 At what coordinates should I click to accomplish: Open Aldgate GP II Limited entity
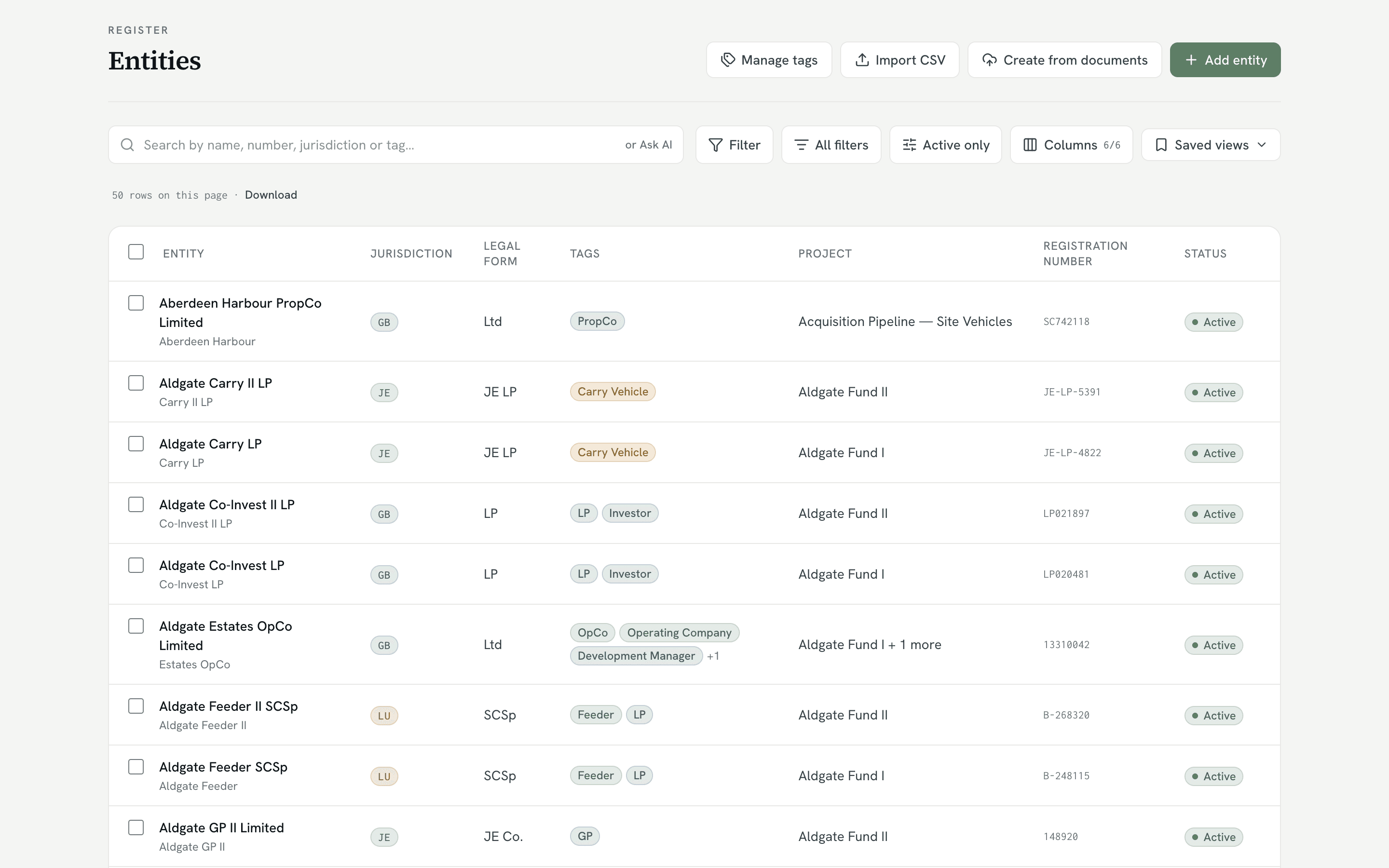[x=221, y=828]
